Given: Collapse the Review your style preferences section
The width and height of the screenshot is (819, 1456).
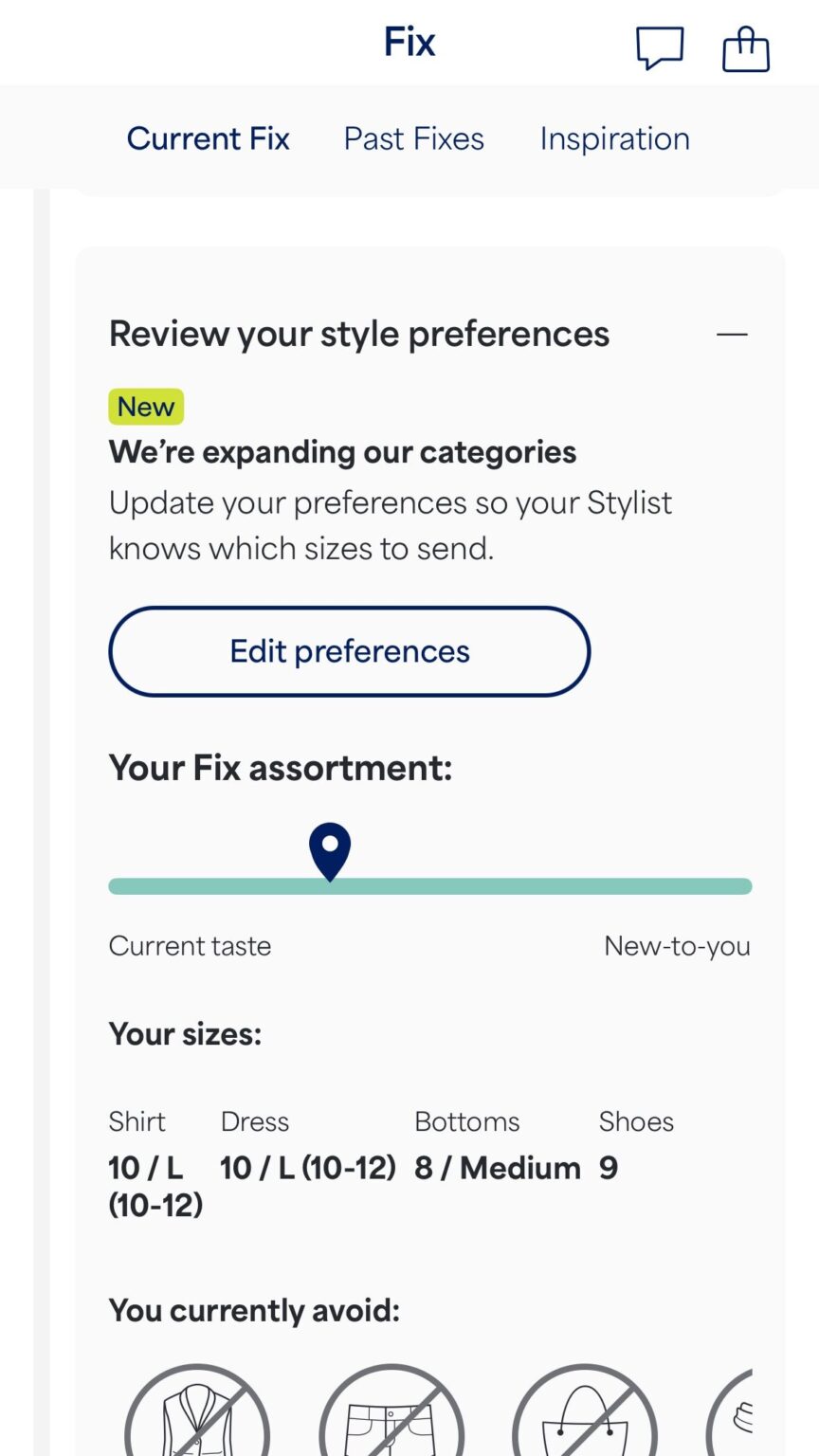Looking at the screenshot, I should (x=734, y=334).
